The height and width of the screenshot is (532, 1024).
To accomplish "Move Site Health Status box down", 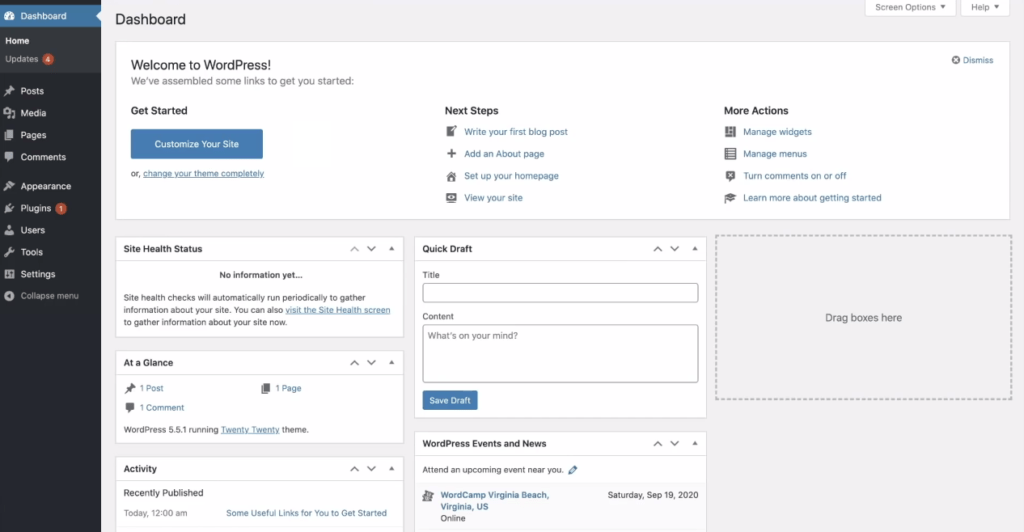I will pos(372,249).
